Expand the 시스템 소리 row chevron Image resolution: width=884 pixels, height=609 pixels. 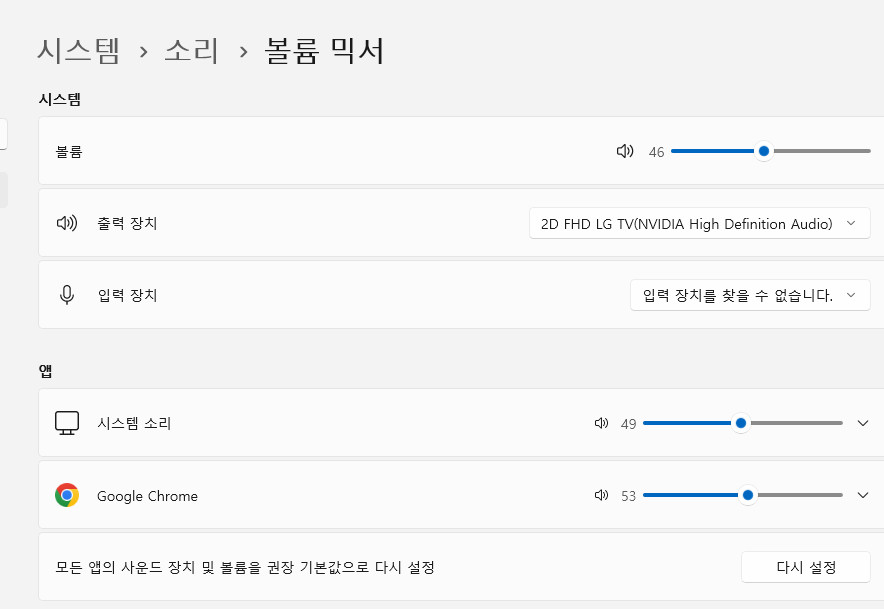(862, 423)
